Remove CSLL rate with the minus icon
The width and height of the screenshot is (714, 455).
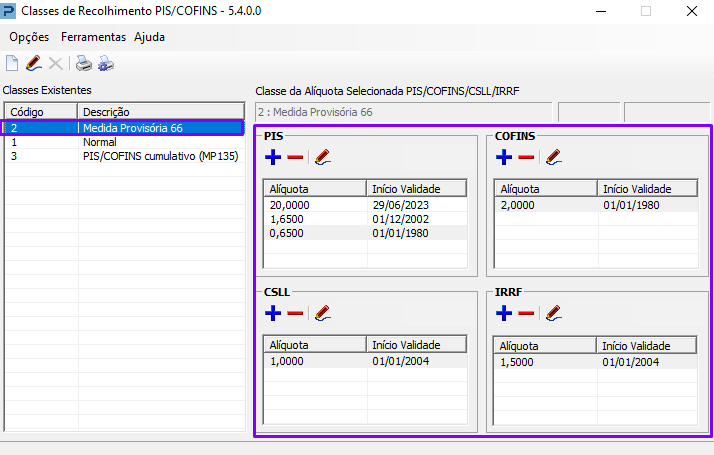click(x=295, y=313)
